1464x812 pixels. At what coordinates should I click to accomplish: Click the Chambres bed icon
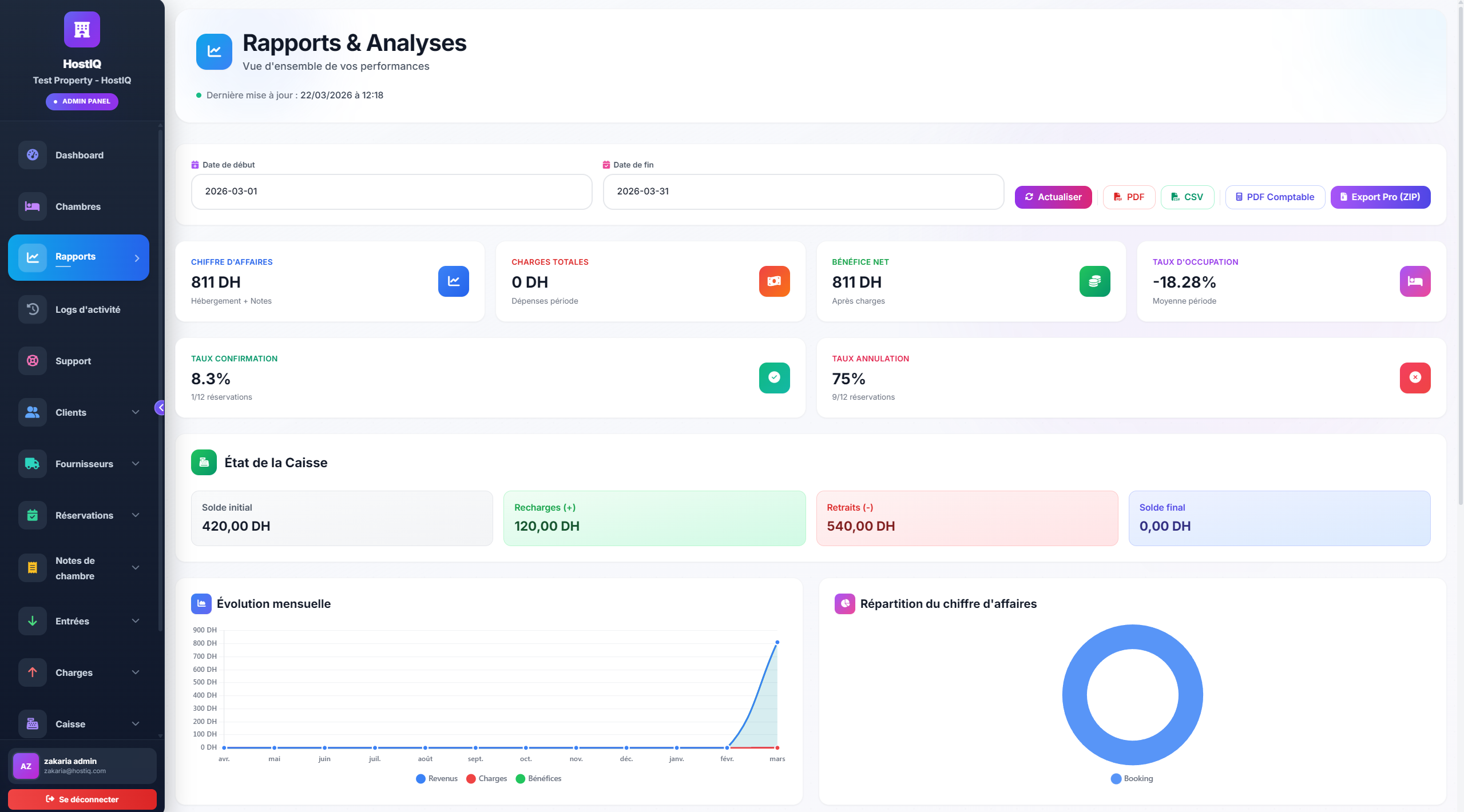click(x=33, y=206)
